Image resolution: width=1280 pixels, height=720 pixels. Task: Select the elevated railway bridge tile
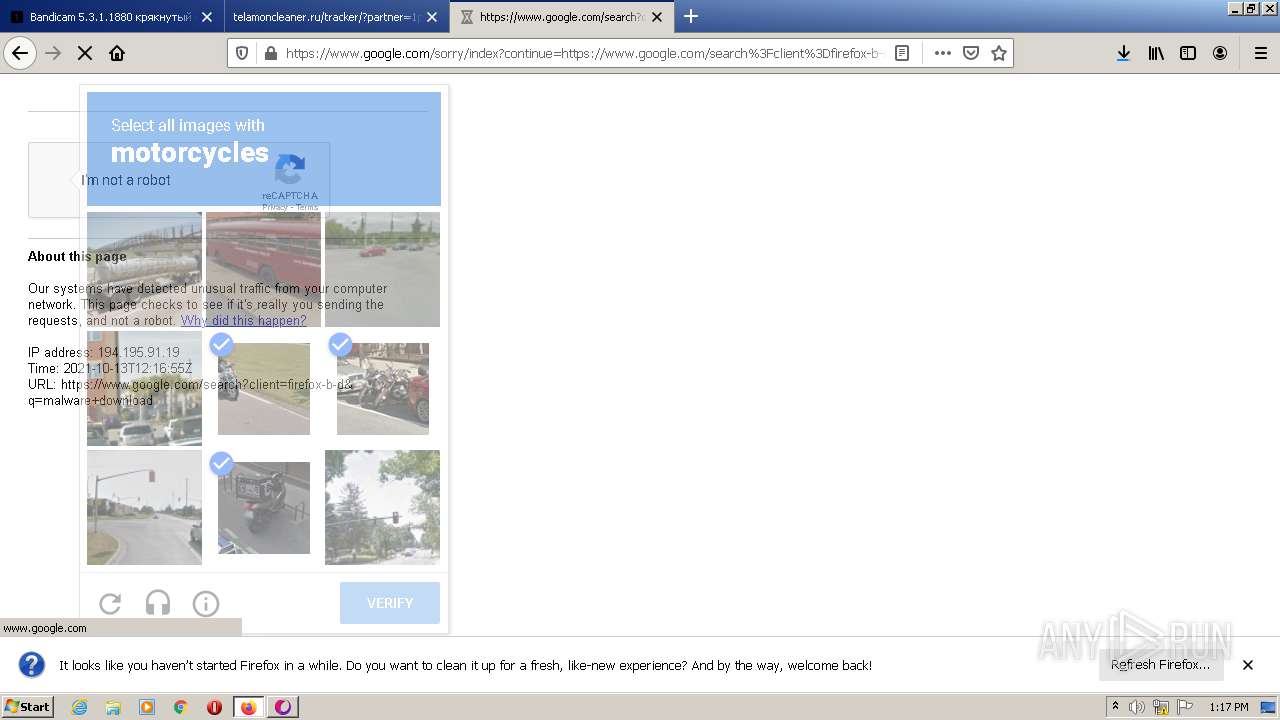tap(144, 269)
